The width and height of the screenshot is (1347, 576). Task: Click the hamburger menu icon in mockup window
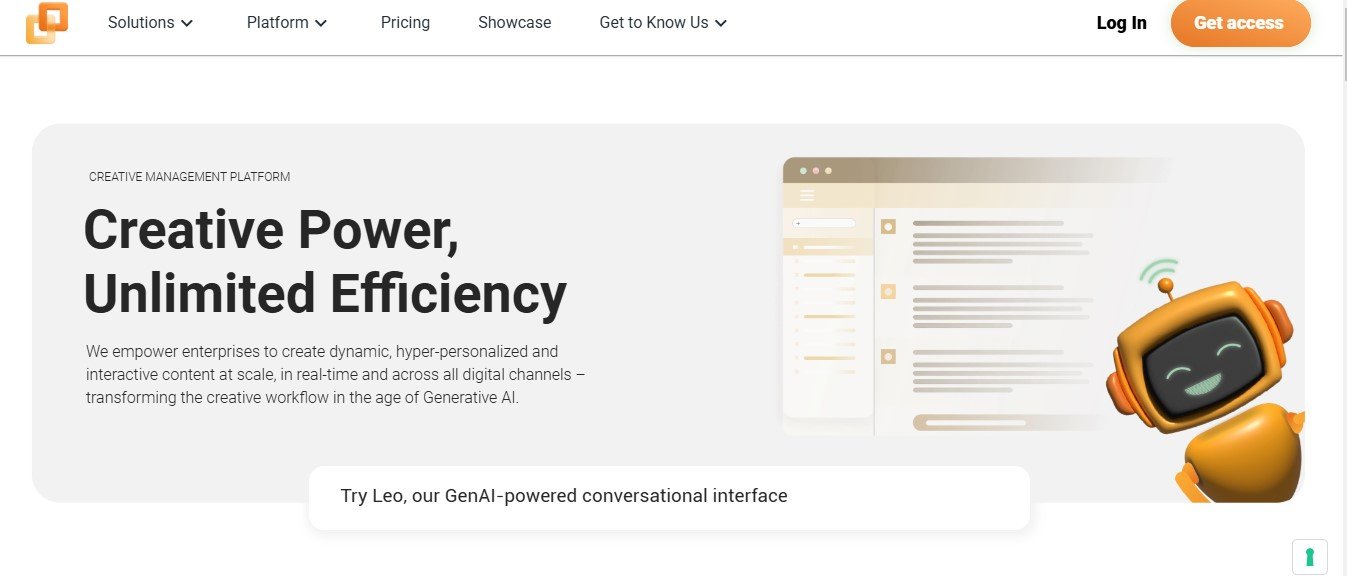click(x=807, y=196)
